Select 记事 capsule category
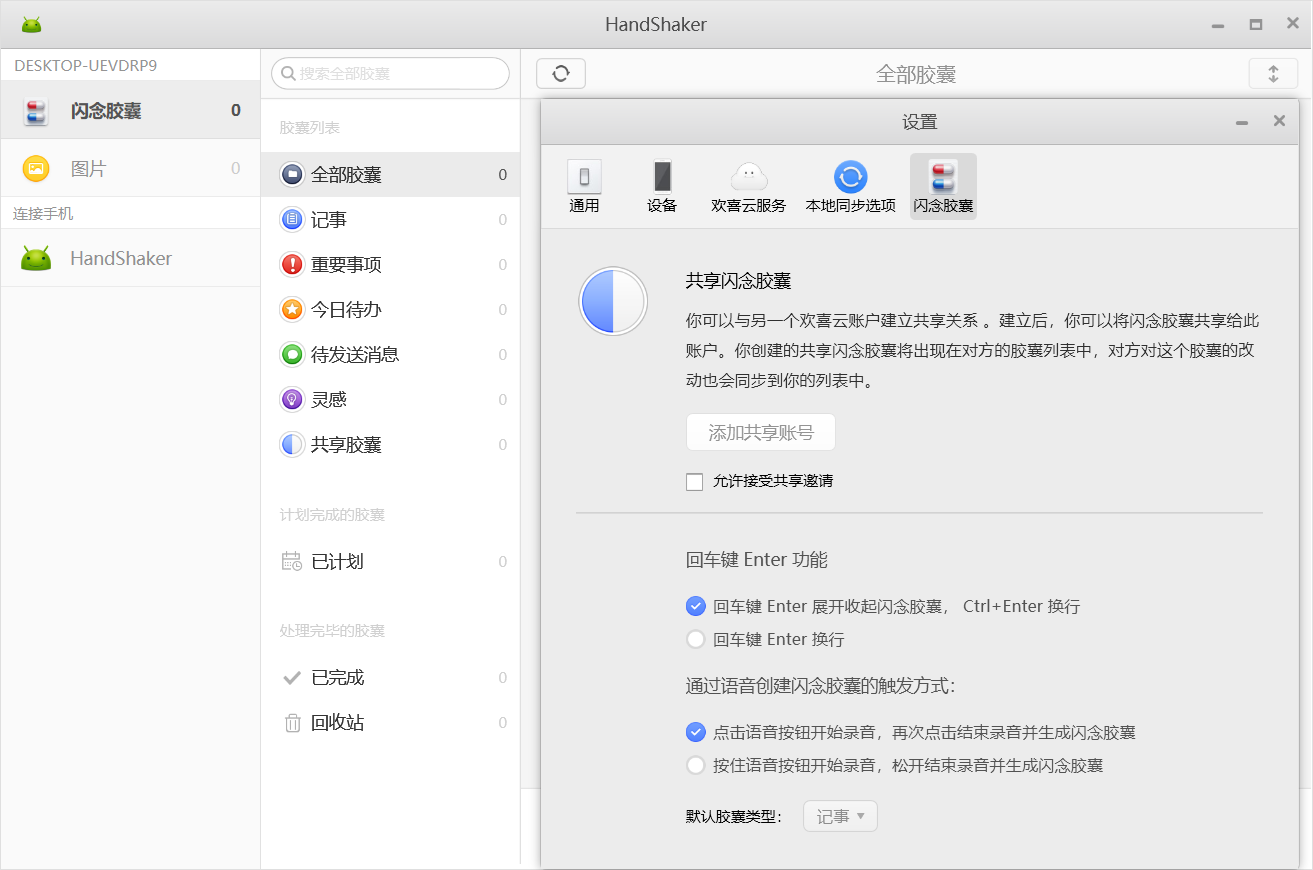1313x870 pixels. [x=390, y=220]
